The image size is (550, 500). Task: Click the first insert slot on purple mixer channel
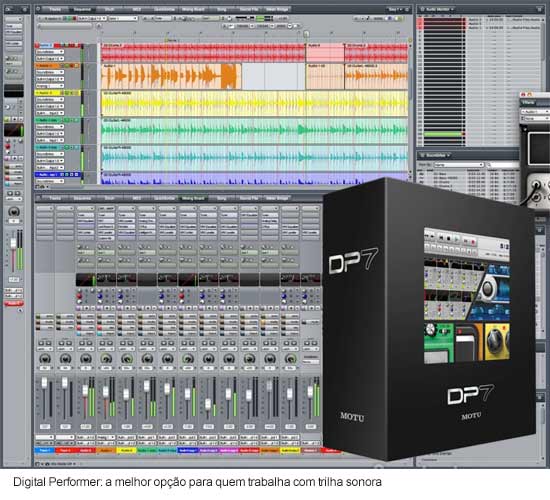coord(208,215)
